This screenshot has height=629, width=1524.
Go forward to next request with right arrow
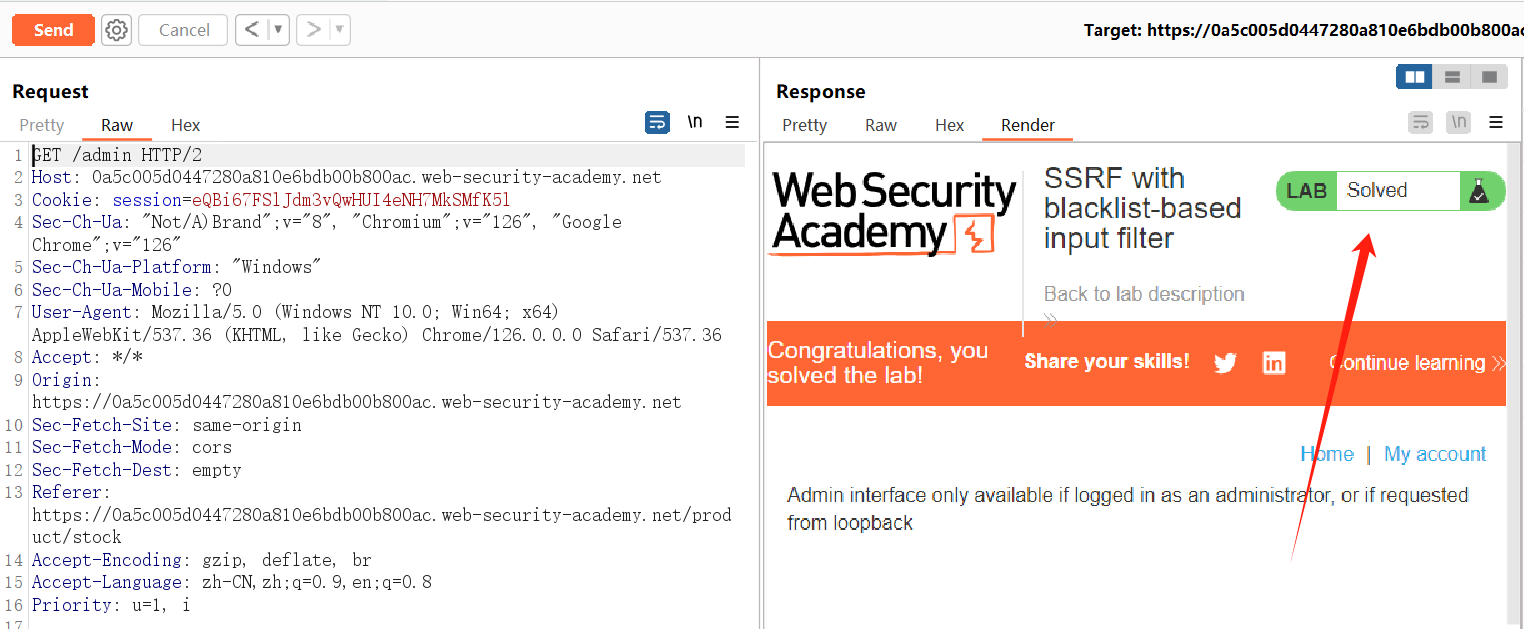click(314, 30)
